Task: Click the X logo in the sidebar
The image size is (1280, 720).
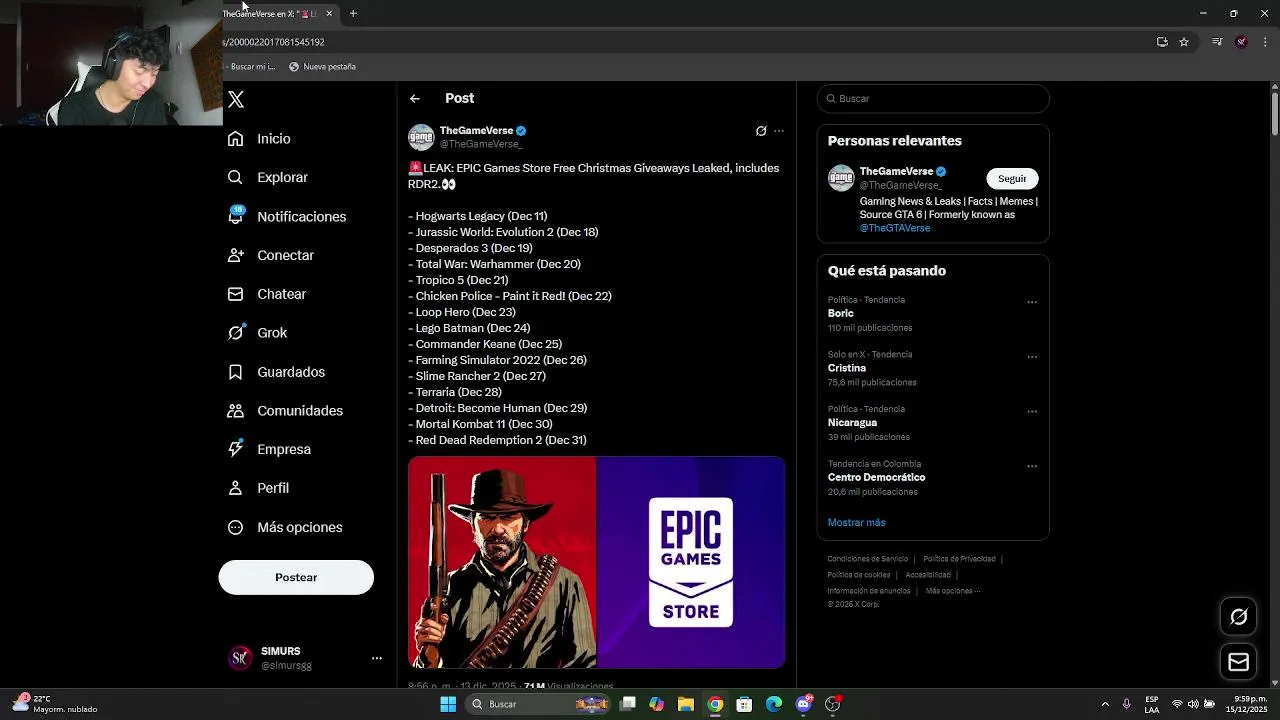Action: (x=236, y=99)
